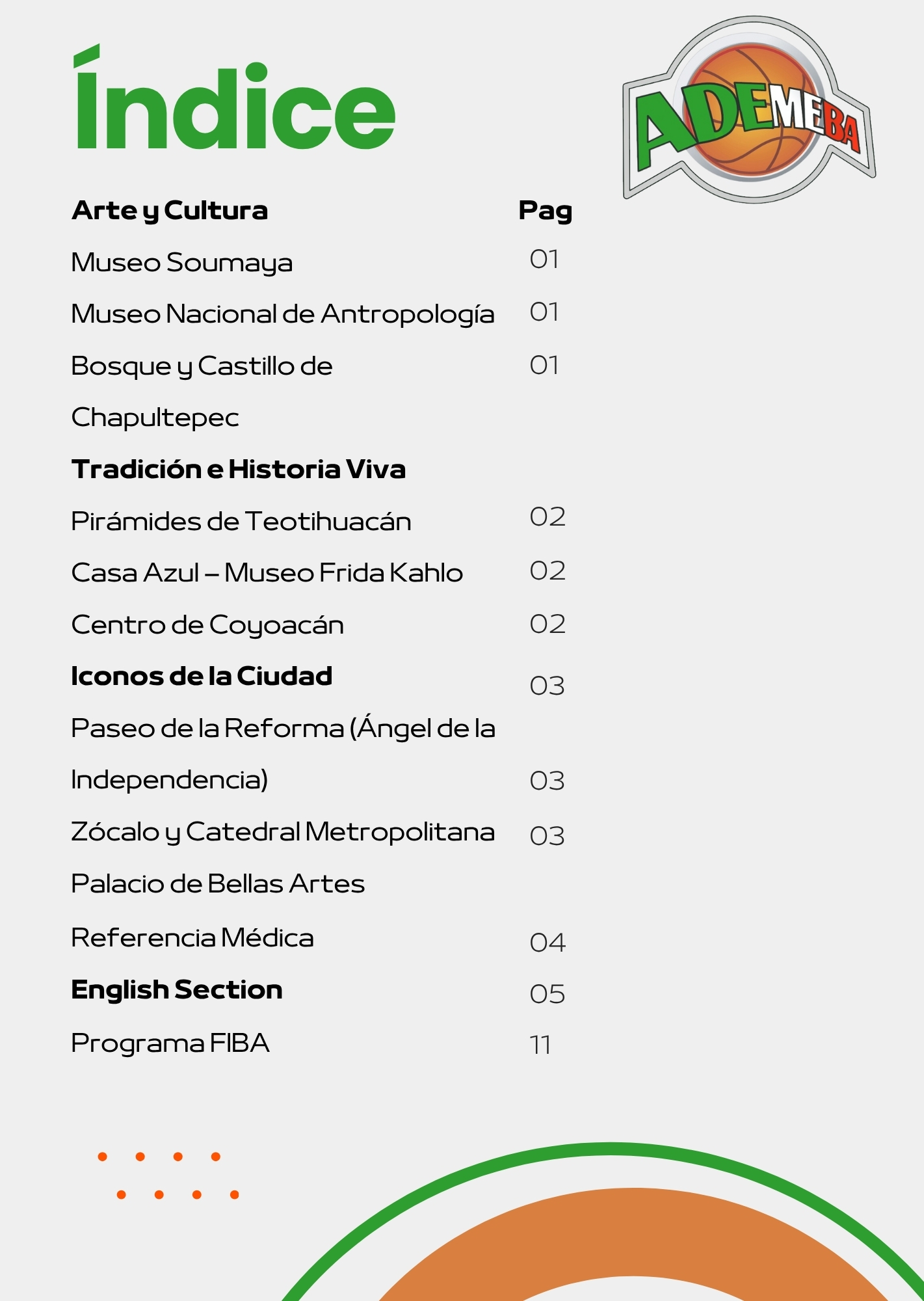This screenshot has width=924, height=1301.
Task: Open Casa Azul – Museo Frida Kahlo
Action: (267, 573)
